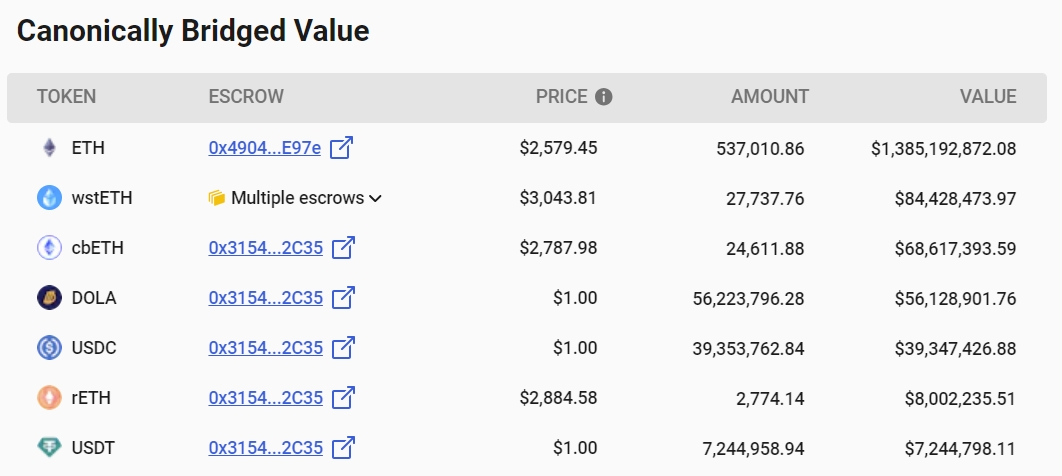Screen dimensions: 1062x476
Task: Open external link icon for USDT escrow
Action: click(x=343, y=448)
